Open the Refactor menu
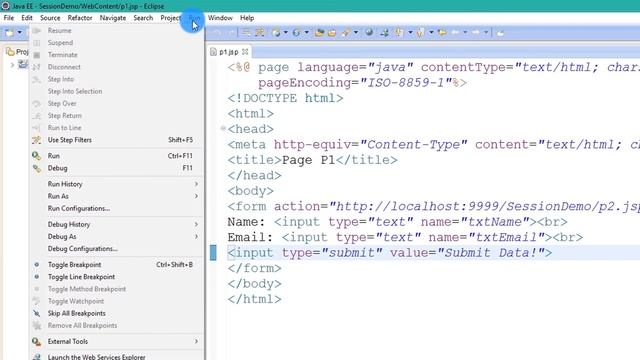The image size is (640, 360). pyautogui.click(x=80, y=18)
